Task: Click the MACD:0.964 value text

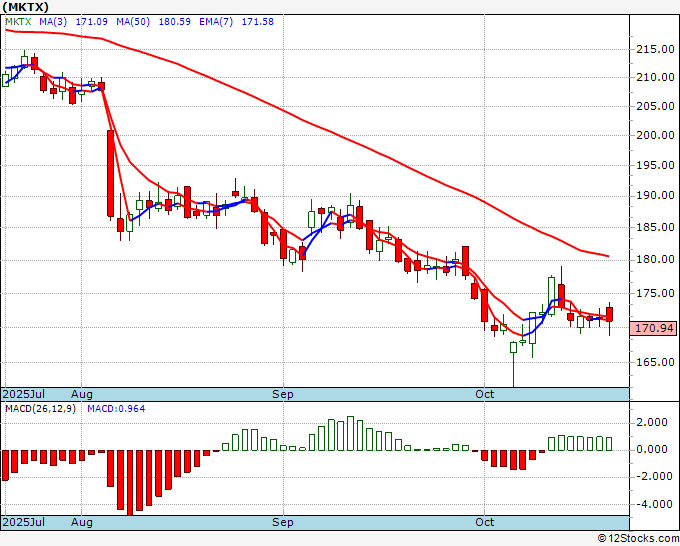Action: [x=116, y=409]
